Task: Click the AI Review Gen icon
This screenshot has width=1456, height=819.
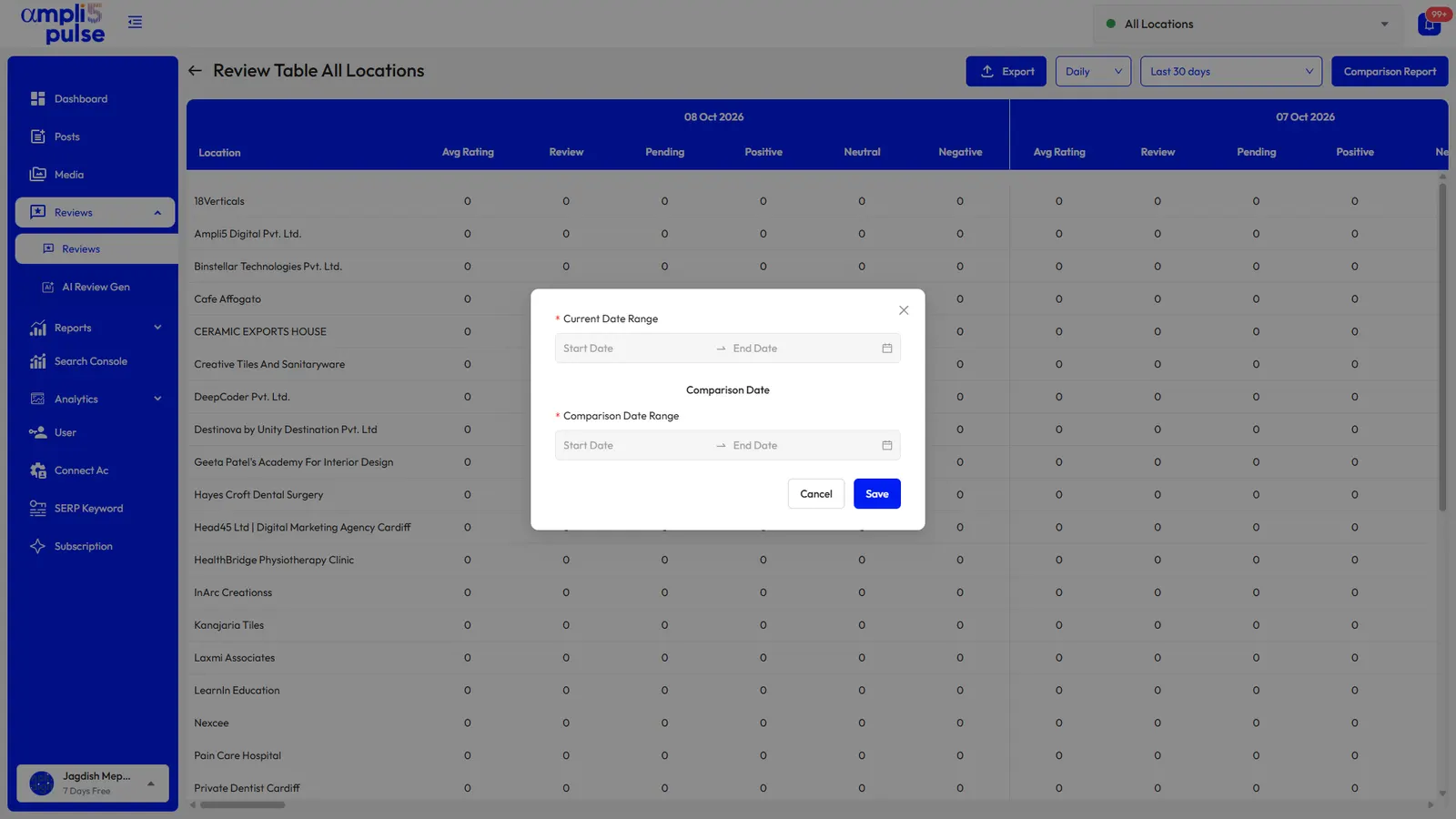Action: [48, 288]
